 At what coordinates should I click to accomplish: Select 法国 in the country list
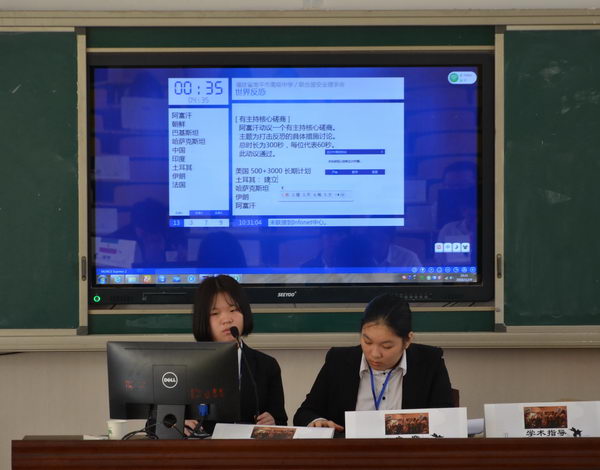(179, 184)
